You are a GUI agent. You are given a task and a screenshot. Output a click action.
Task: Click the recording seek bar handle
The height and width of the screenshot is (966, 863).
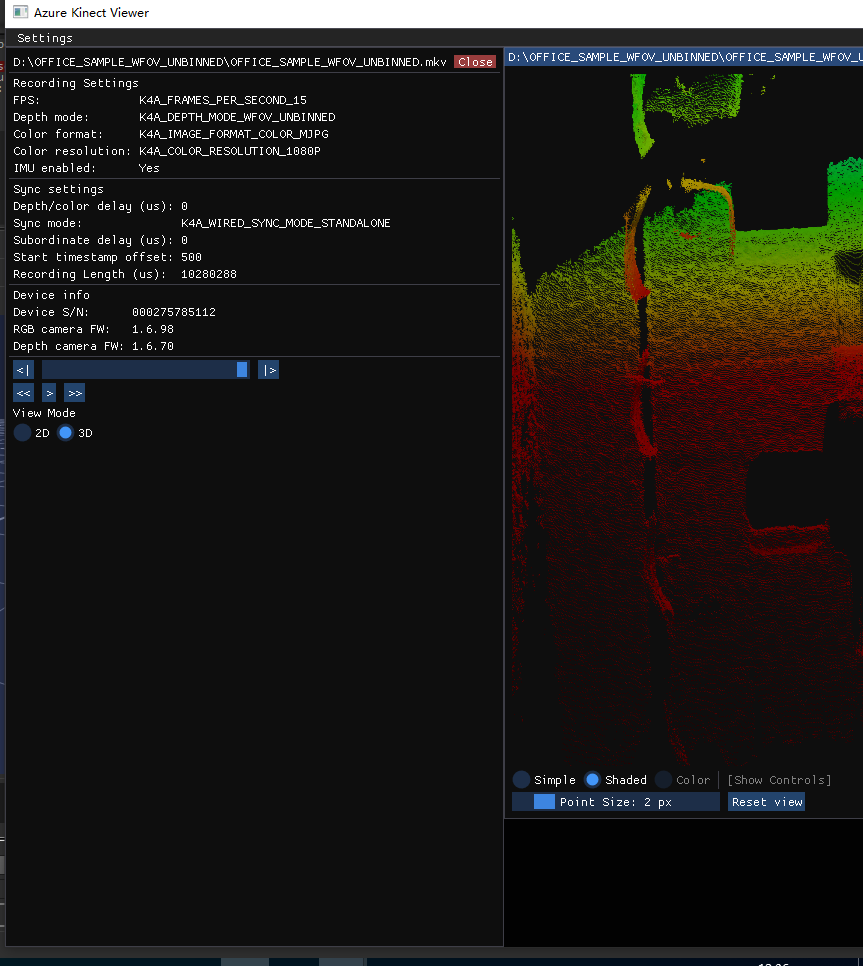(242, 370)
